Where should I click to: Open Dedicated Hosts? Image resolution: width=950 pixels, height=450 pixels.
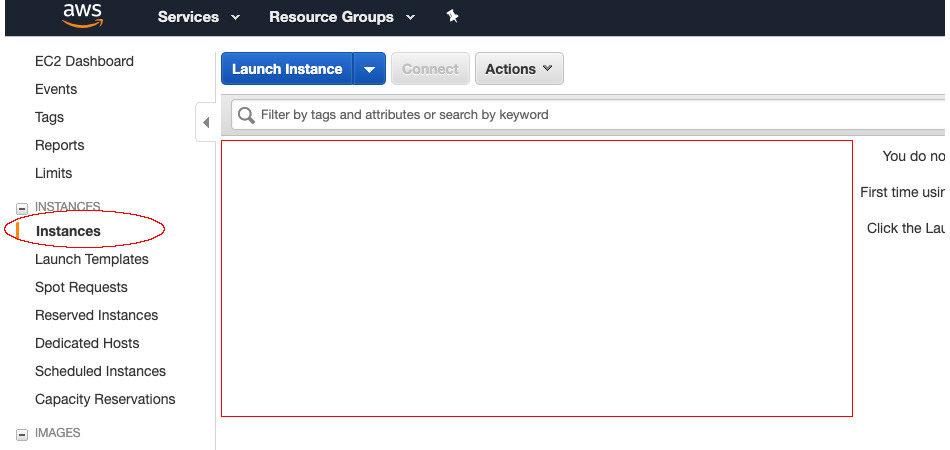87,343
